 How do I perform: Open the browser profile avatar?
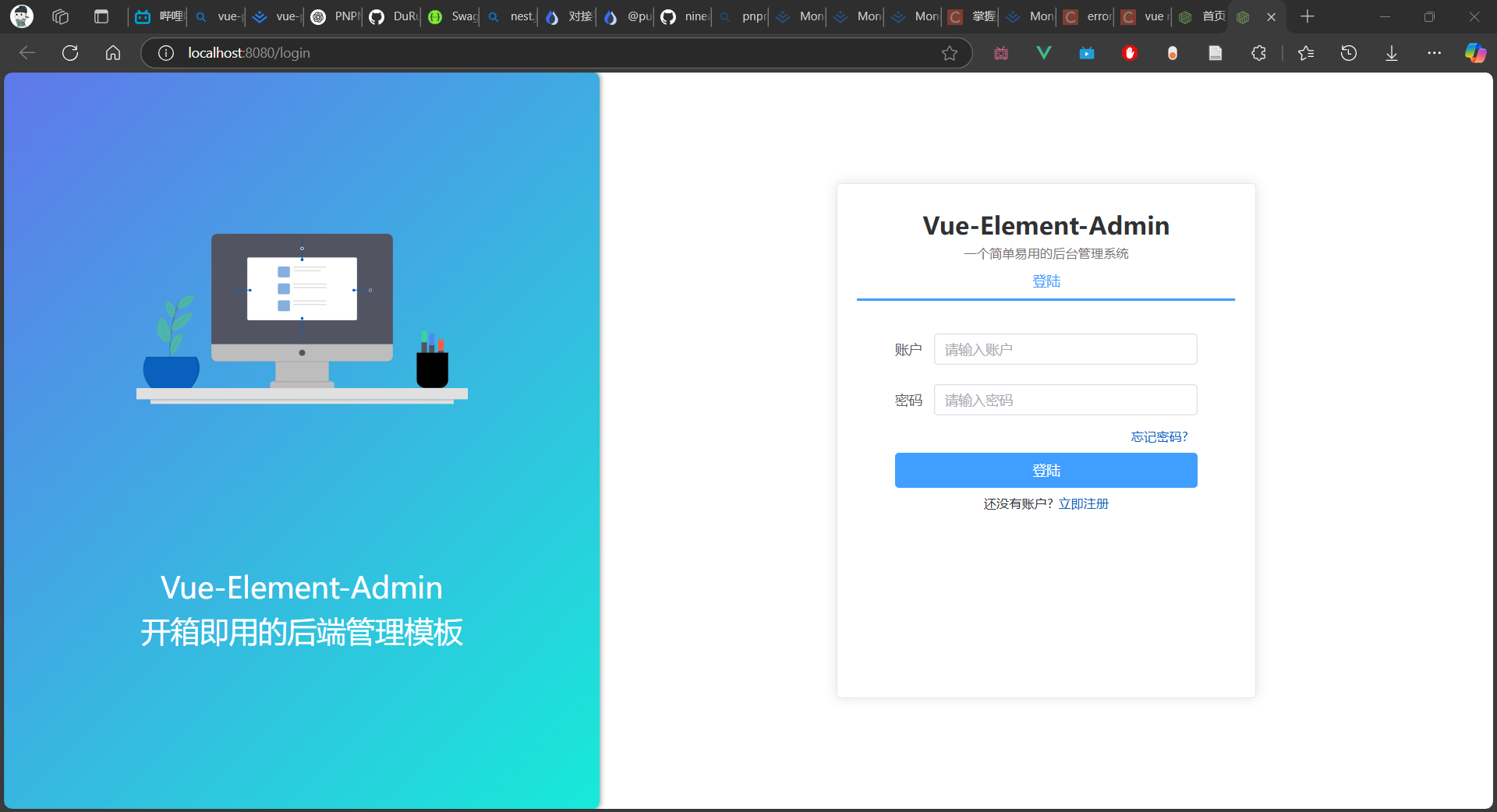(x=22, y=16)
